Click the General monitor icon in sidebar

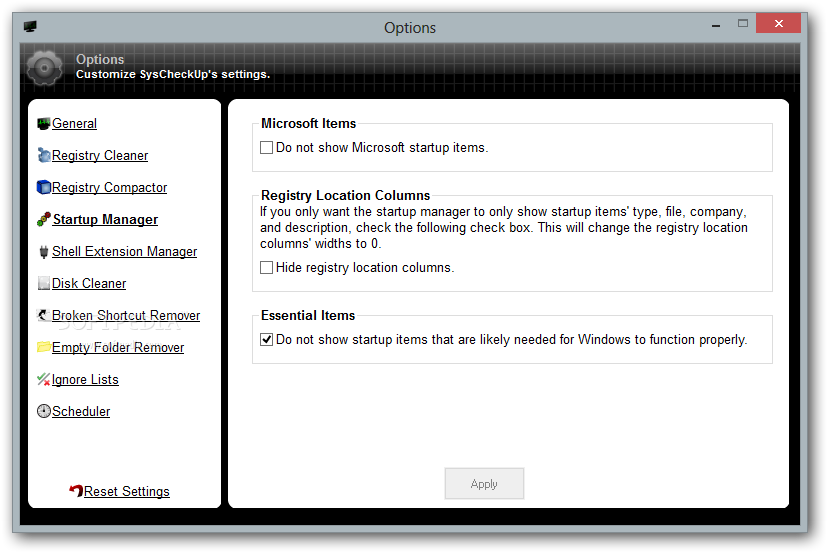click(43, 124)
